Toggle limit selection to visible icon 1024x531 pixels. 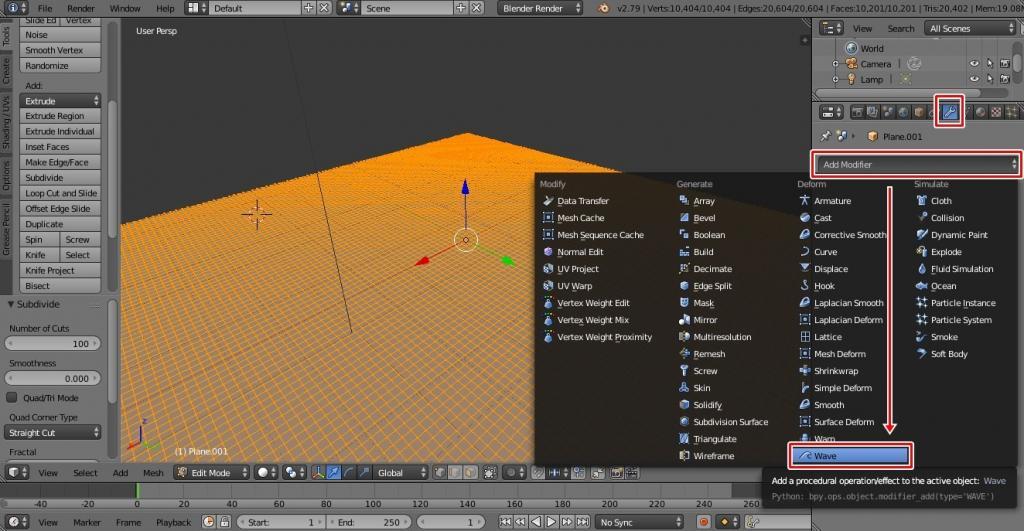coord(490,472)
